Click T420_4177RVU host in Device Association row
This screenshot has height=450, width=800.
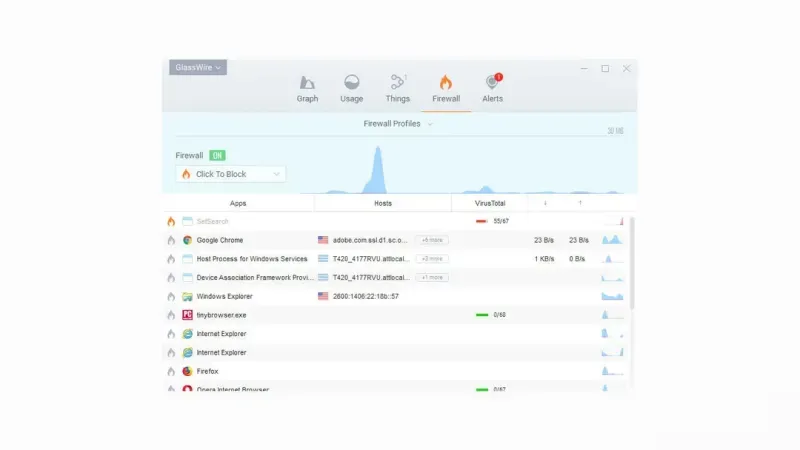[371, 278]
